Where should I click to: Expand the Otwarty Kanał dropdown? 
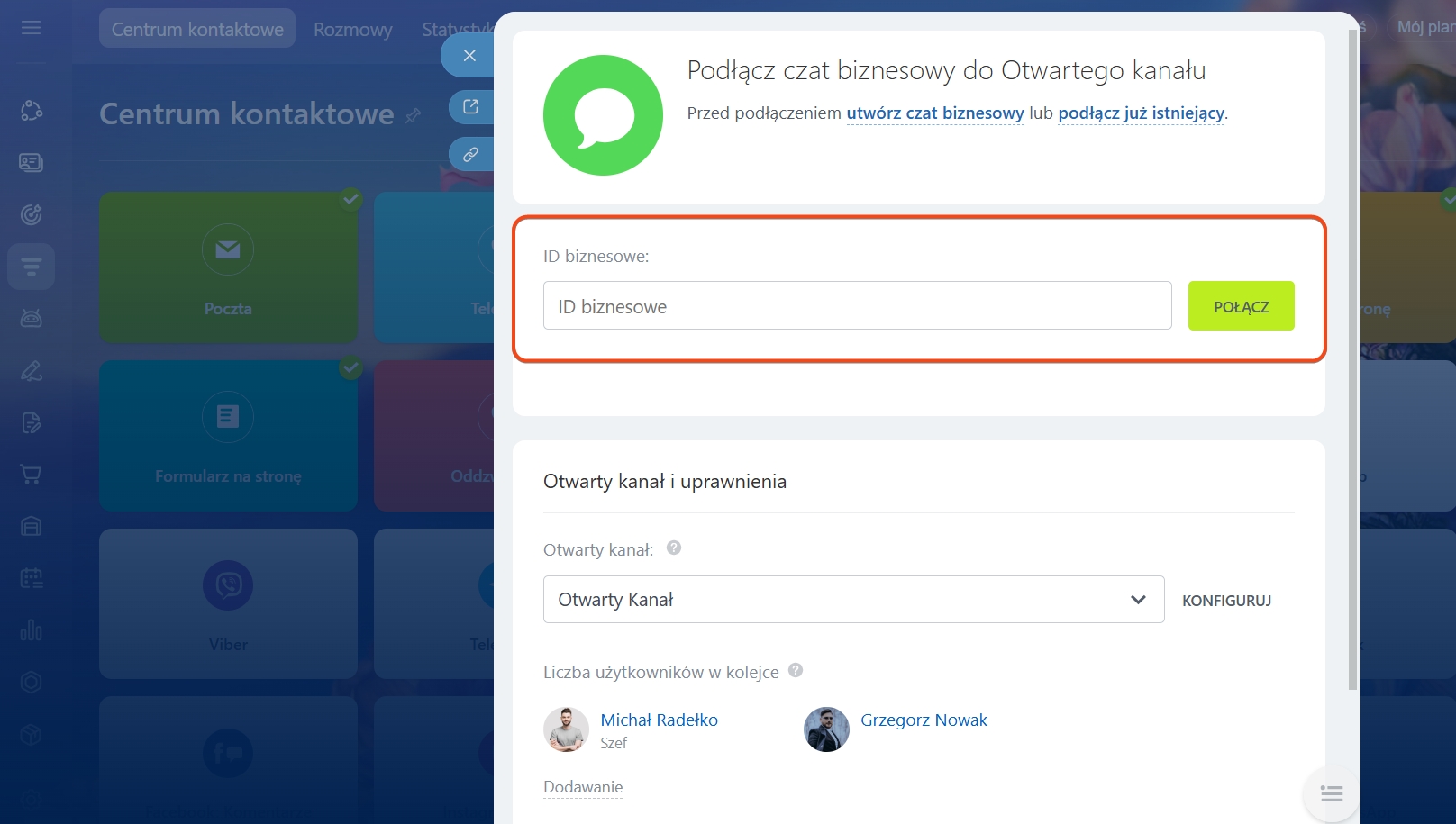[854, 600]
